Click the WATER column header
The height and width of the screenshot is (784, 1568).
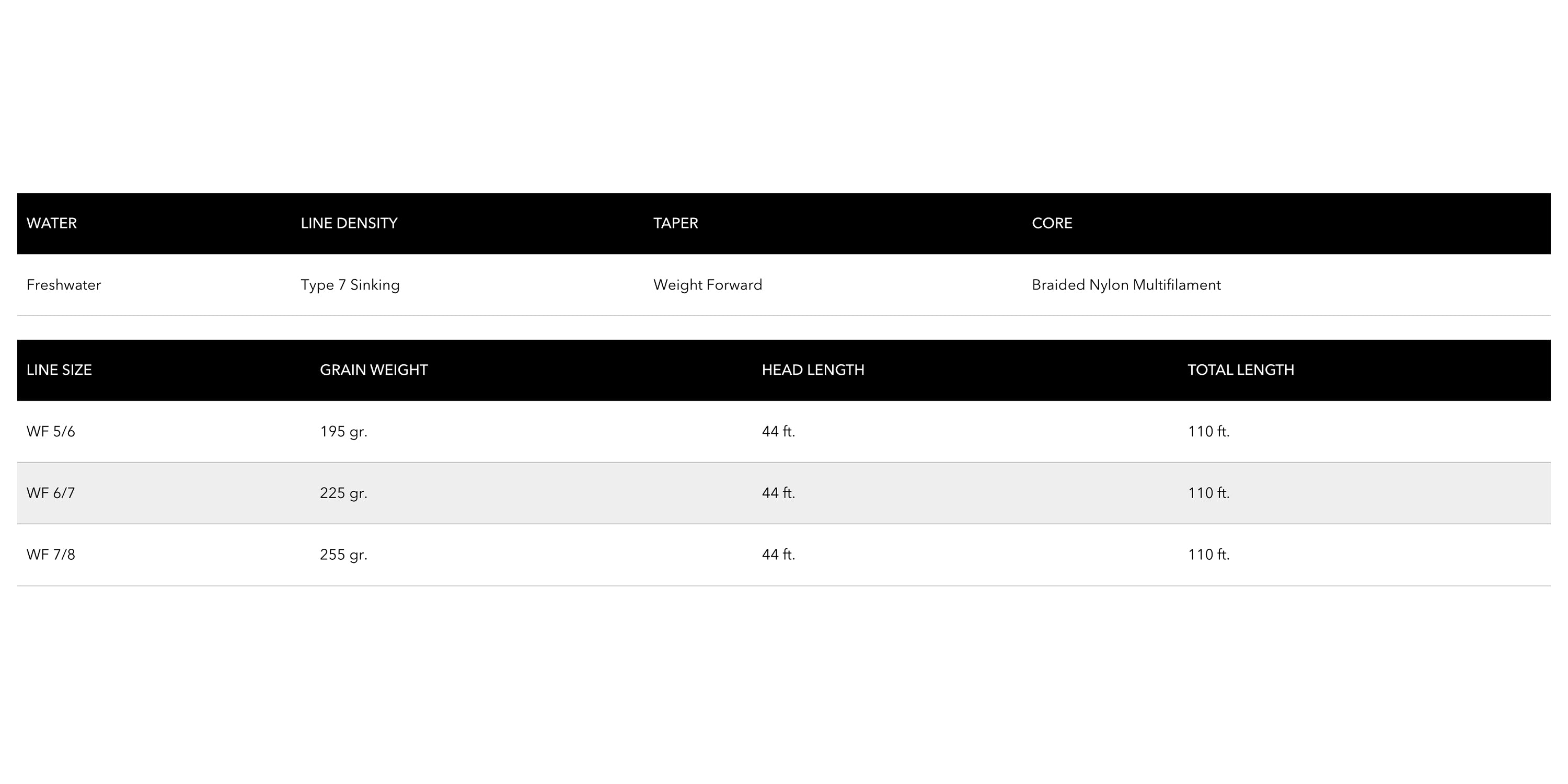click(x=52, y=223)
